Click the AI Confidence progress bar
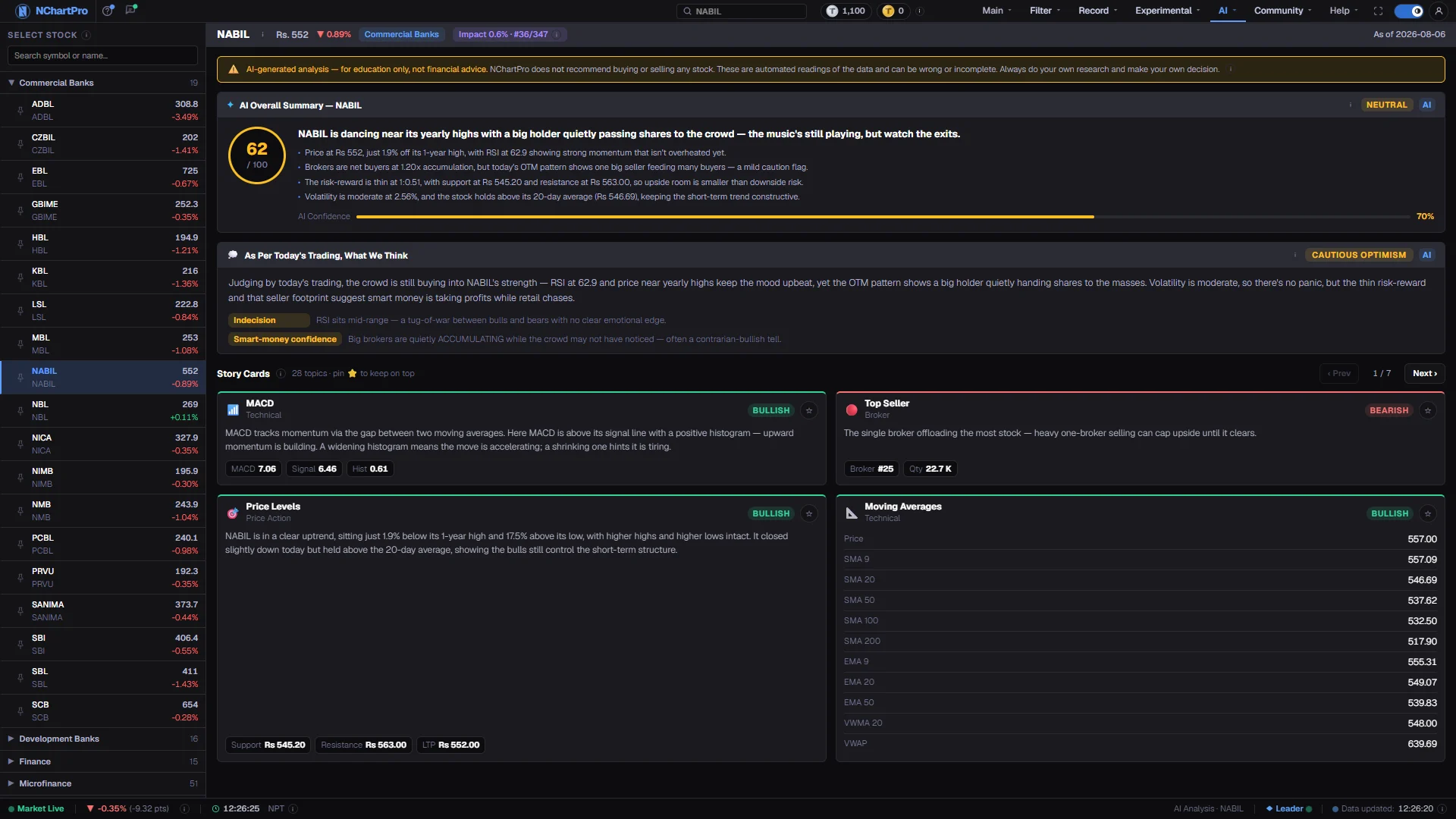This screenshot has width=1456, height=819. [883, 217]
